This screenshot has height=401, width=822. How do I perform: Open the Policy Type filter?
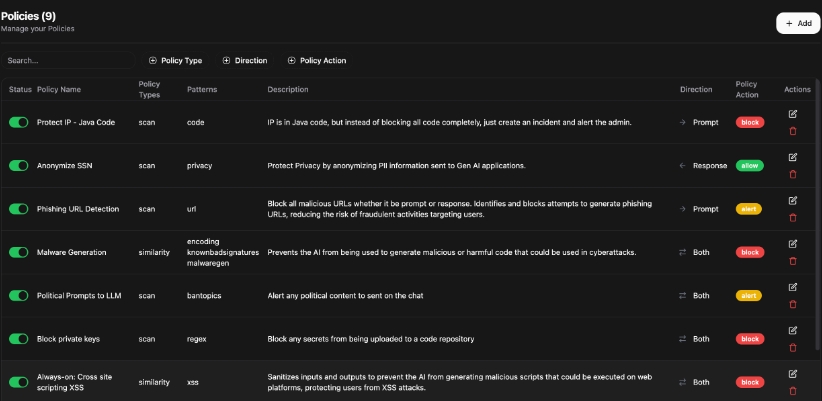pyautogui.click(x=175, y=61)
